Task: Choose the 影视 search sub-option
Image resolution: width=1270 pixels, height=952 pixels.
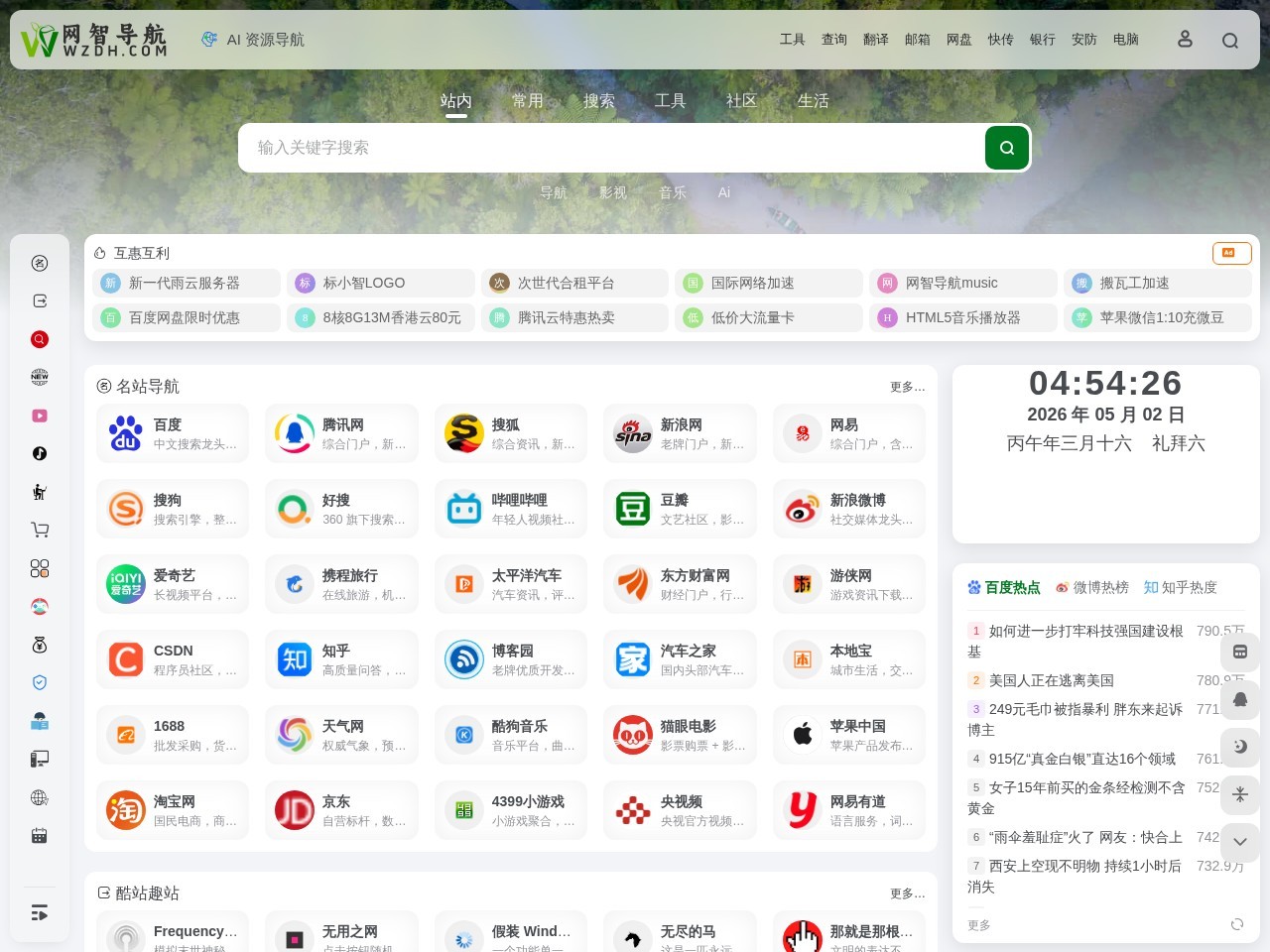Action: coord(613,192)
